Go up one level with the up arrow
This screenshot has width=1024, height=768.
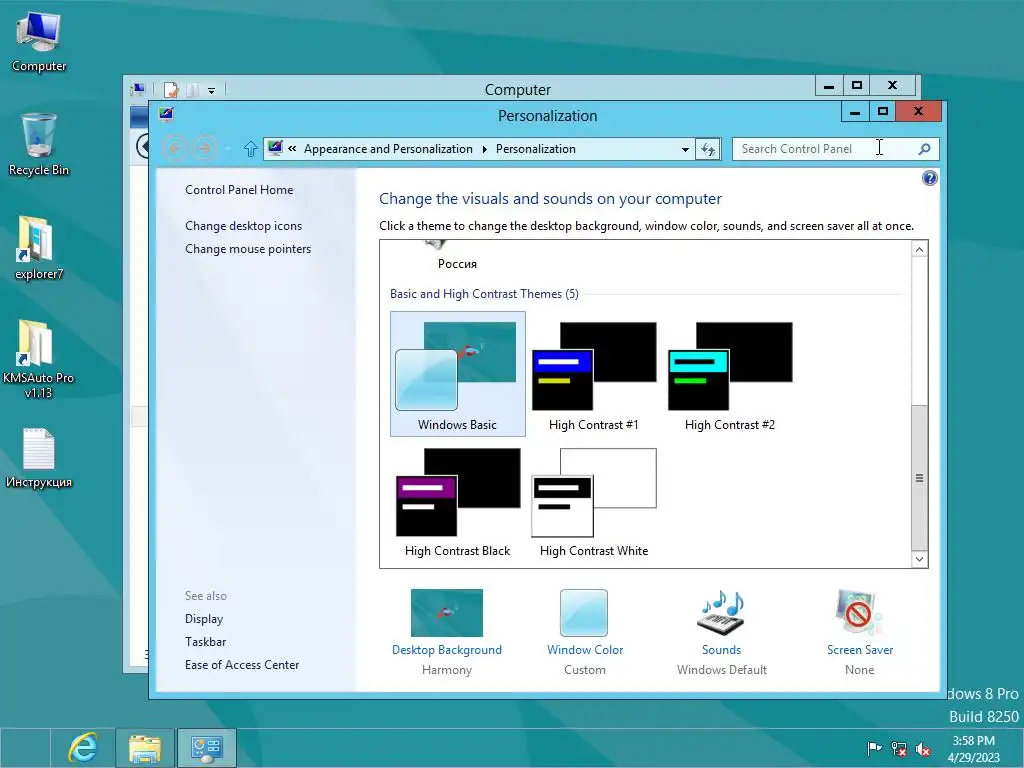(x=250, y=149)
